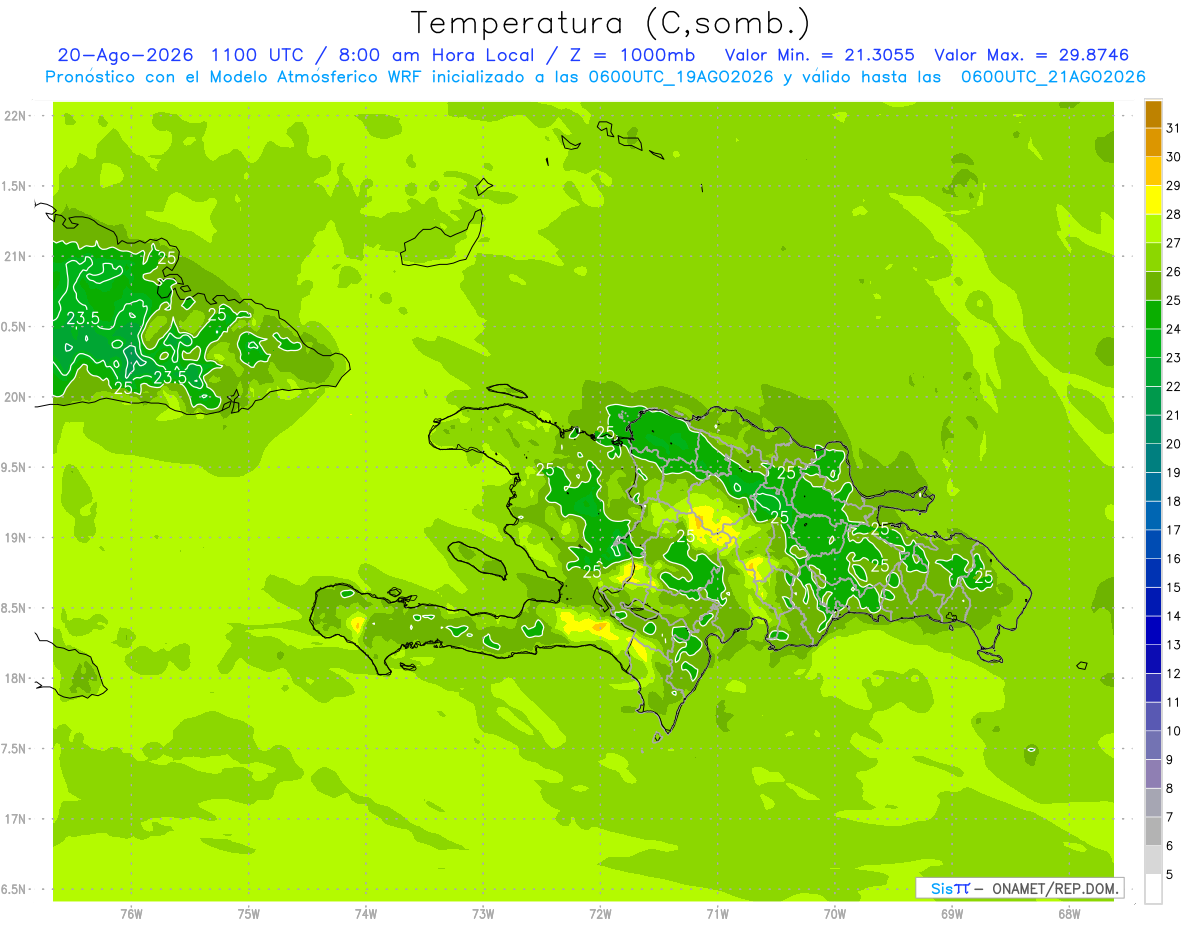Click the Valor Max. = 29.8746 text
The width and height of the screenshot is (1200, 927).
pos(1032,55)
